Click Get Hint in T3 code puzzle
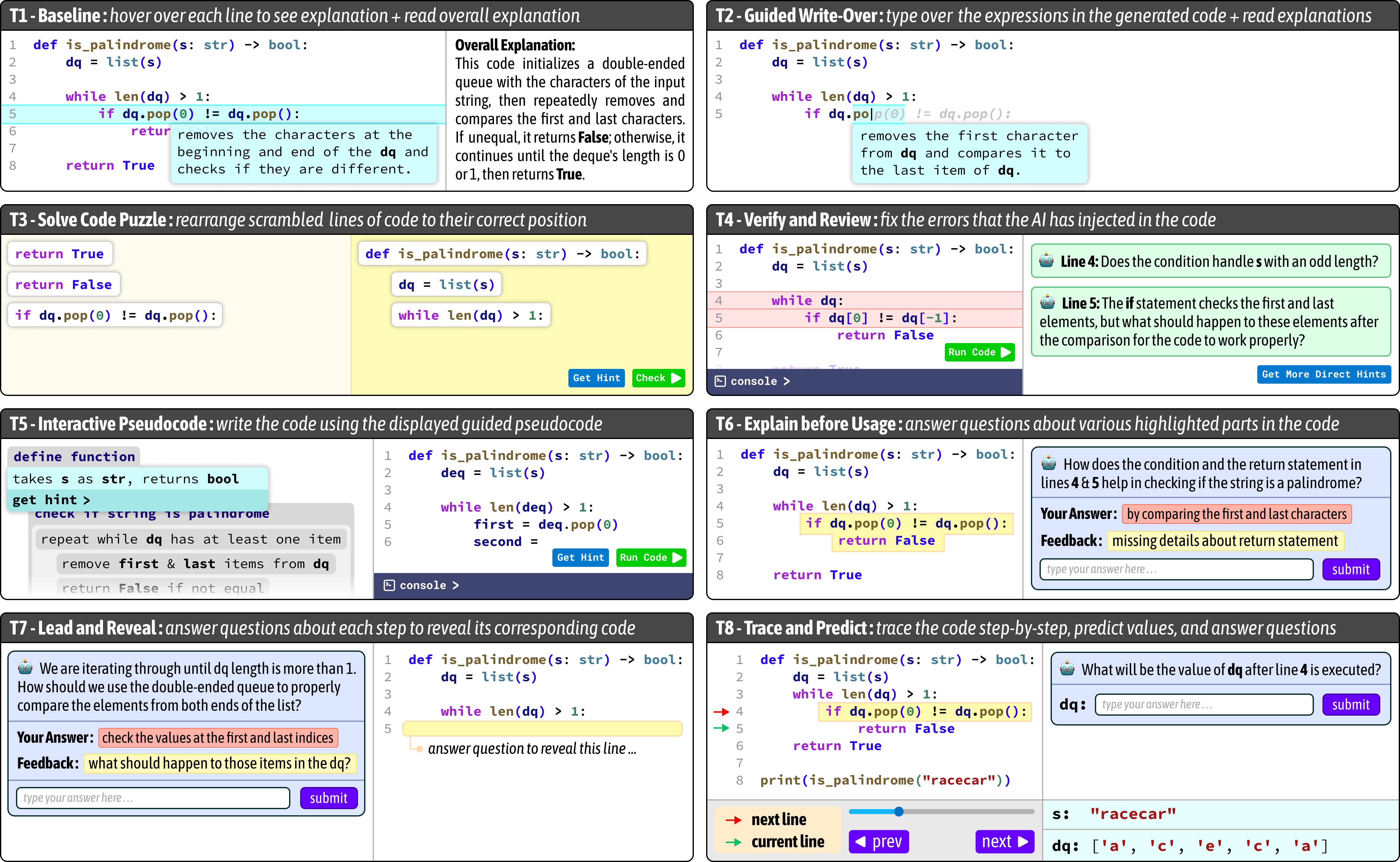Viewport: 1400px width, 862px height. coord(596,378)
